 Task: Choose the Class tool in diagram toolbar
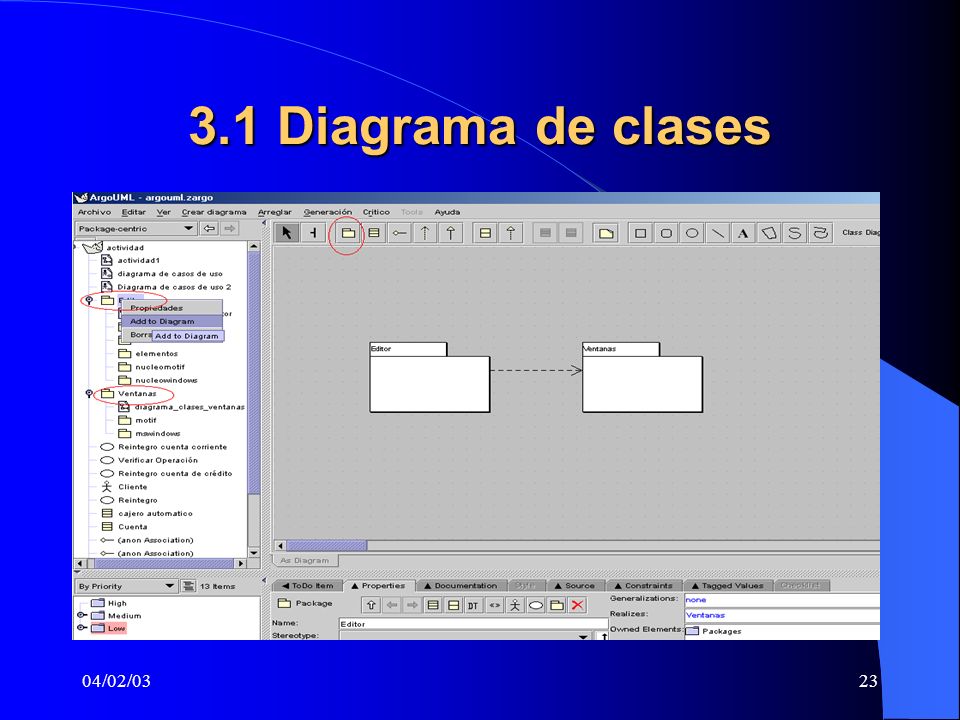coord(374,233)
